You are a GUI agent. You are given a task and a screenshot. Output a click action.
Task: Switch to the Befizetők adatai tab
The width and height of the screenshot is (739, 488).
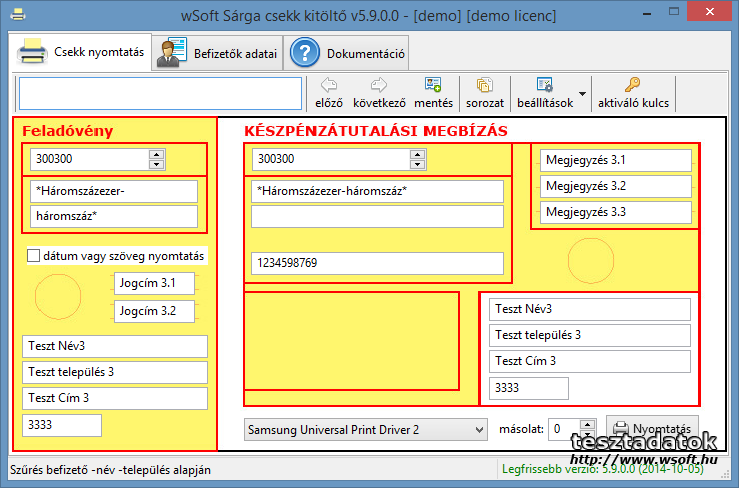pyautogui.click(x=217, y=53)
